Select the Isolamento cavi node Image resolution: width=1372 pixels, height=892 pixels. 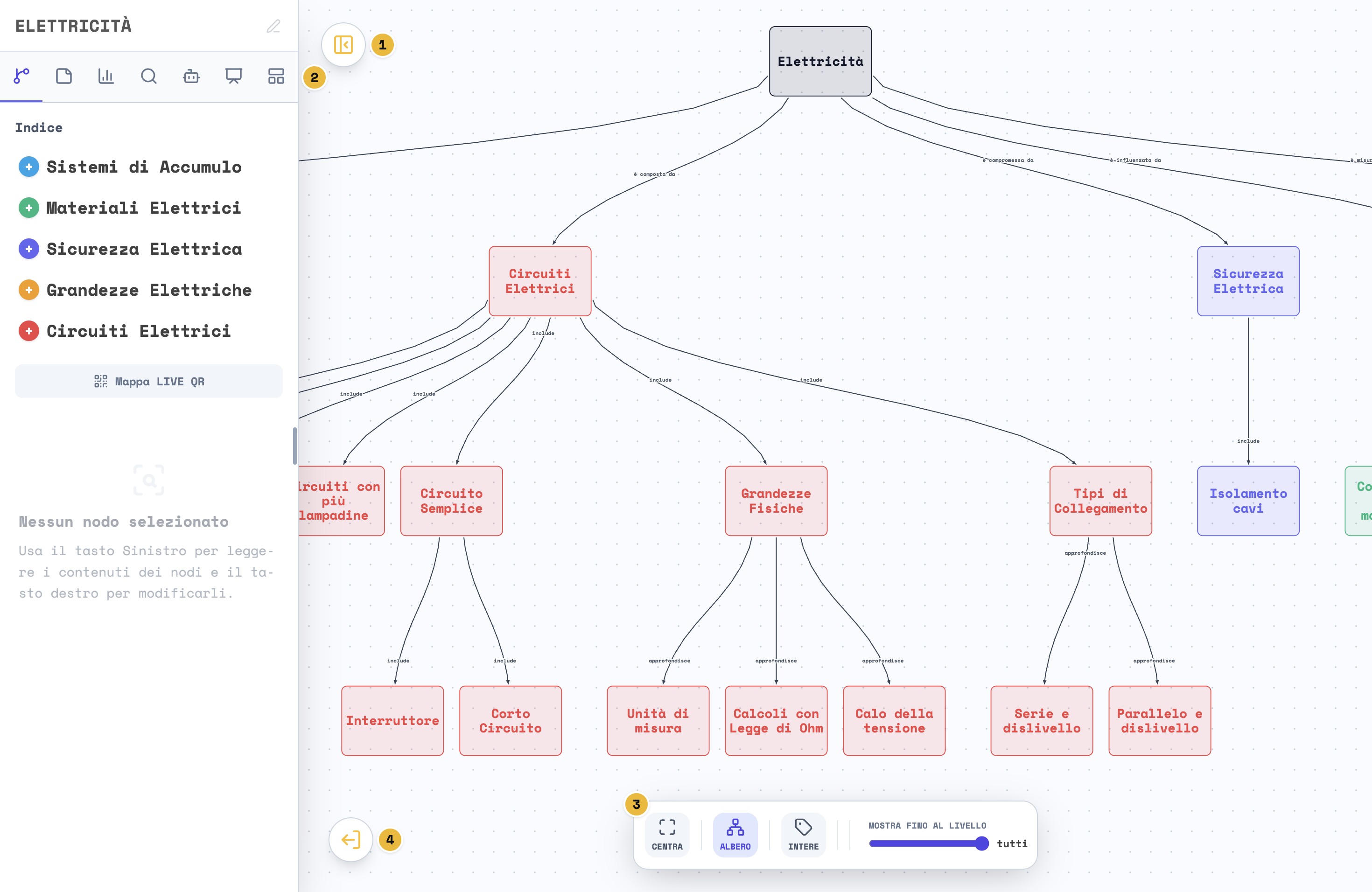[1248, 501]
